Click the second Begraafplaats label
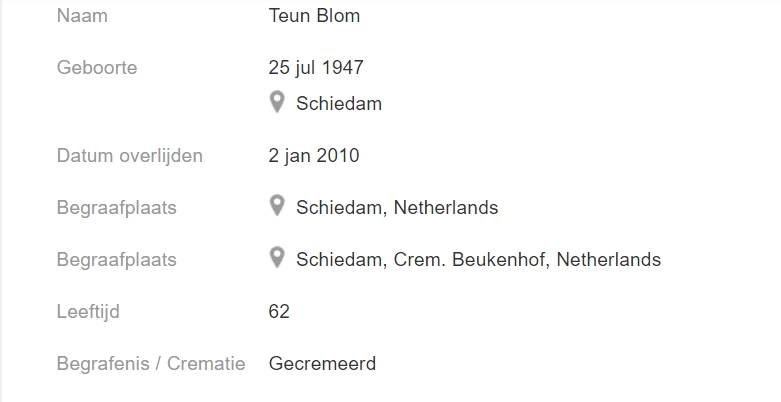The height and width of the screenshot is (402, 781). [x=117, y=260]
